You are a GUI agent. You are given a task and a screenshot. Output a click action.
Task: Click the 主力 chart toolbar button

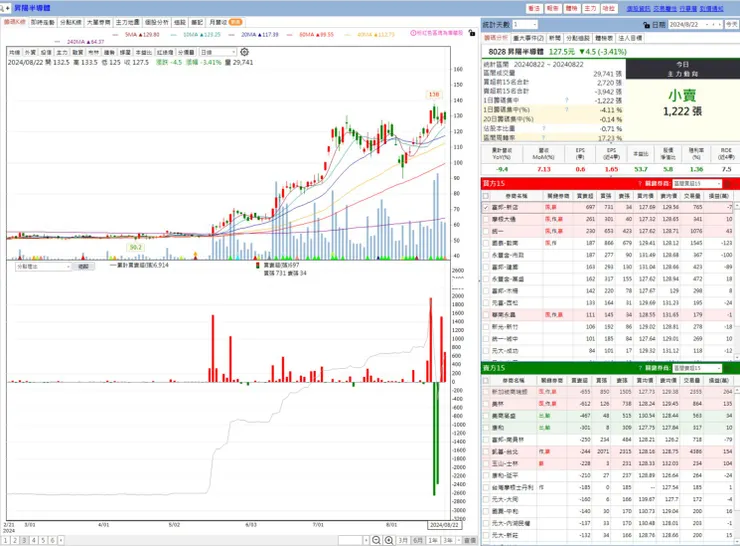point(62,52)
